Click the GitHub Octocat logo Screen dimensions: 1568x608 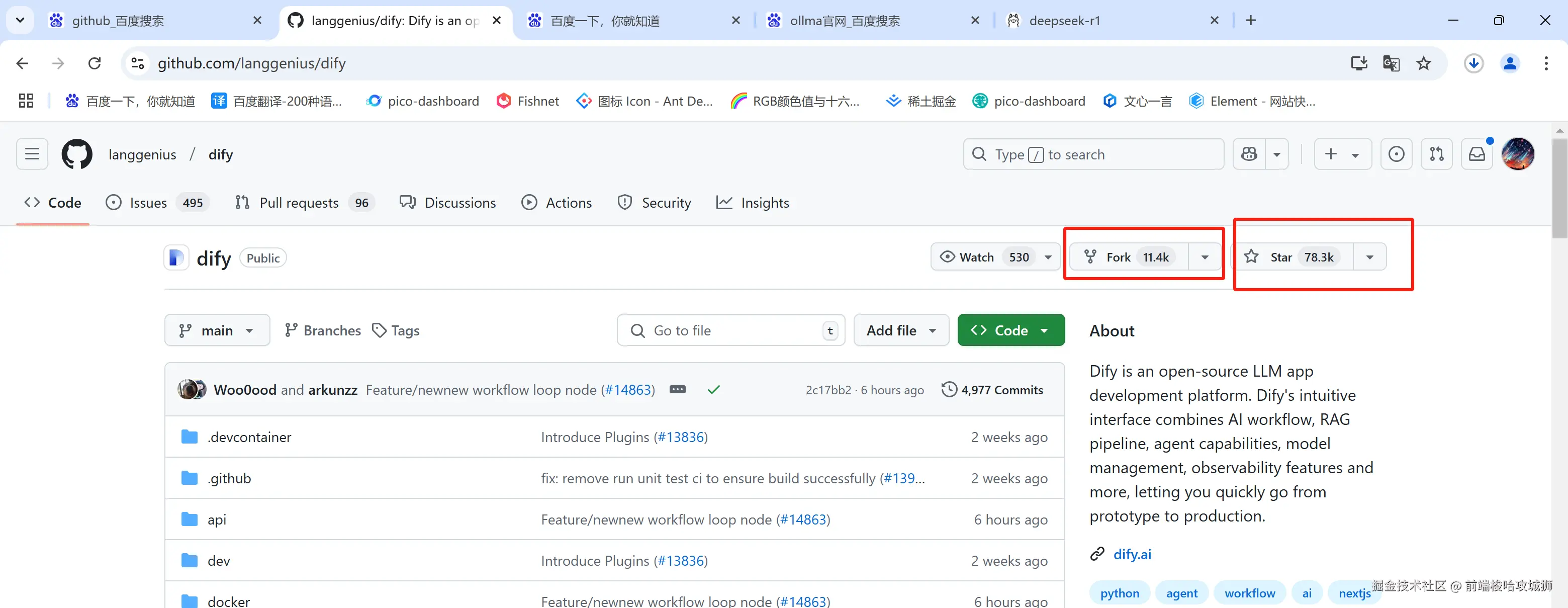click(77, 154)
